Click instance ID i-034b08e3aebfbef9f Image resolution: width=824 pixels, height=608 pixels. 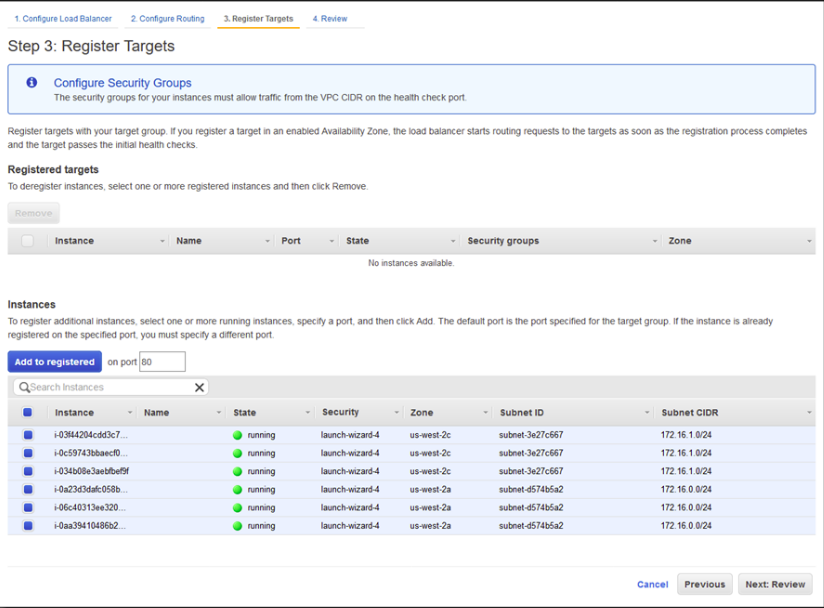click(x=91, y=471)
